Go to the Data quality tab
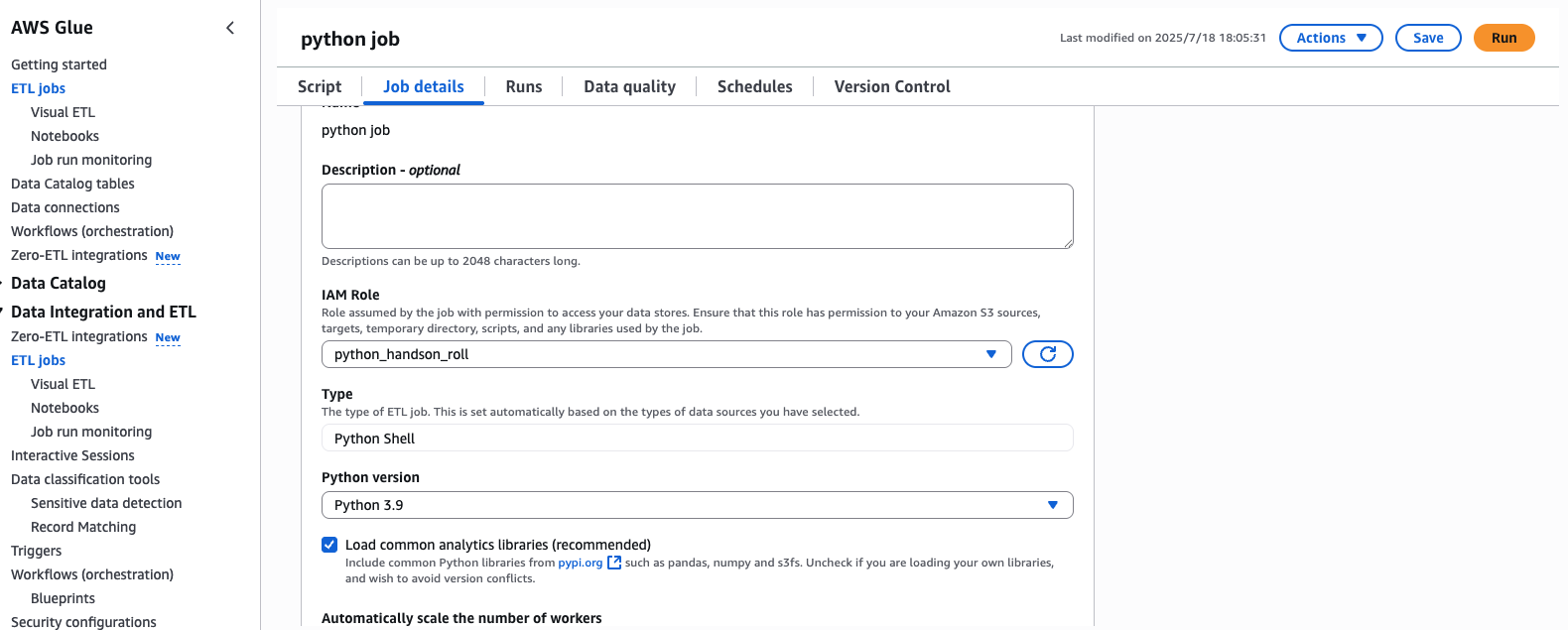 [x=629, y=86]
